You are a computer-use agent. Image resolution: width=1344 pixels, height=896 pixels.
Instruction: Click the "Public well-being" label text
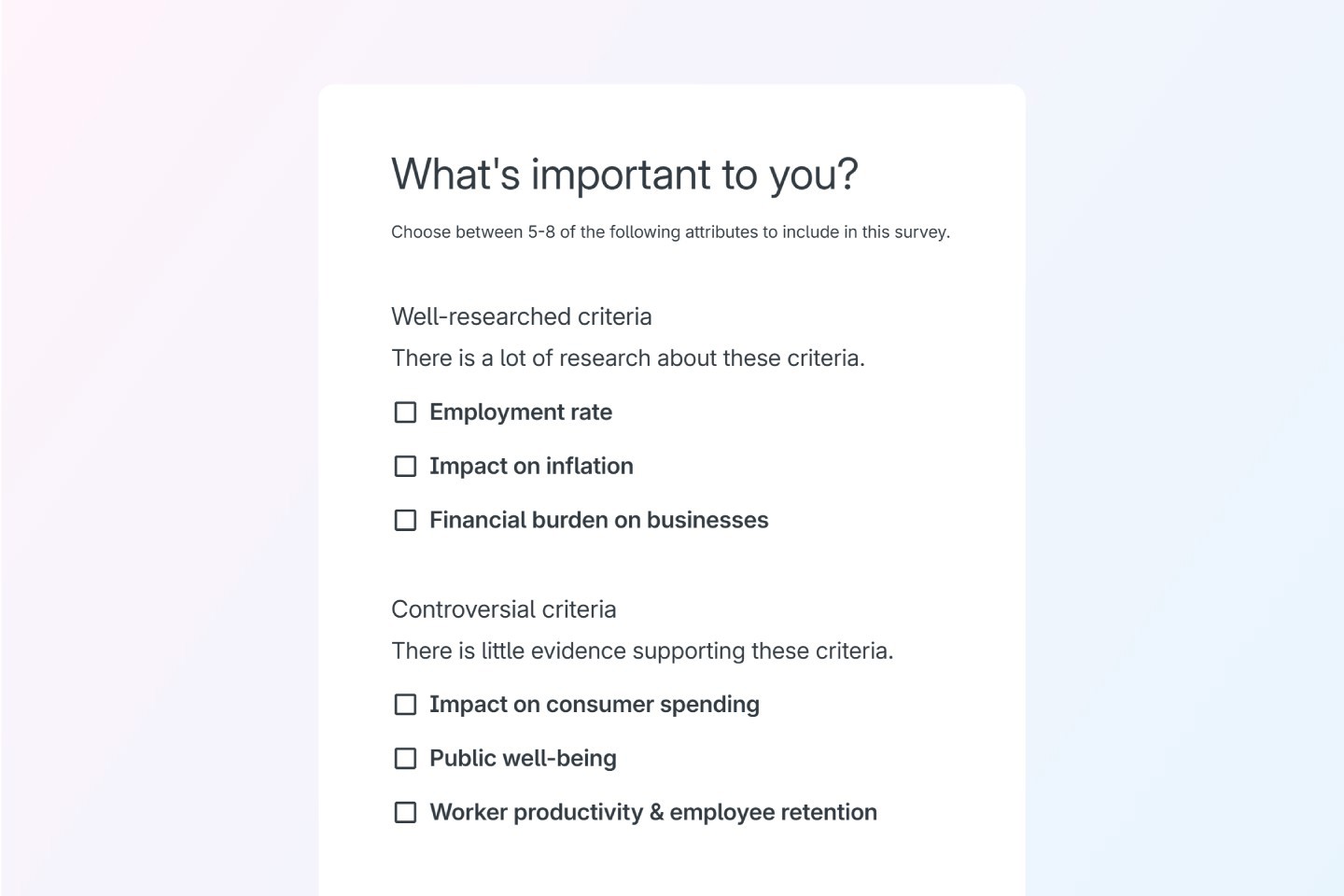(x=523, y=759)
